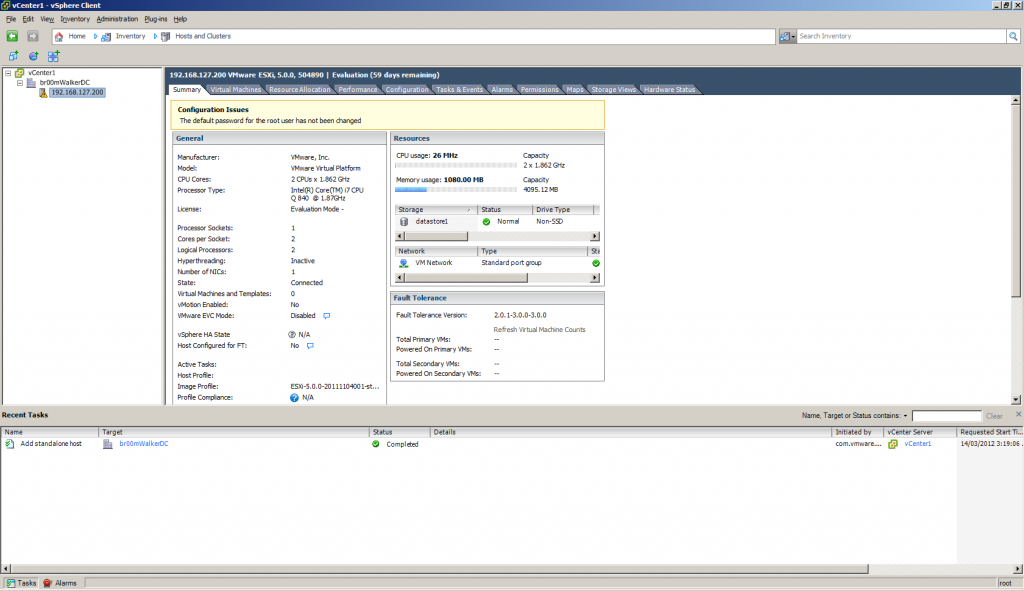The height and width of the screenshot is (591, 1024).
Task: Click the info balloon next to Host Configured for FT
Action: [310, 346]
